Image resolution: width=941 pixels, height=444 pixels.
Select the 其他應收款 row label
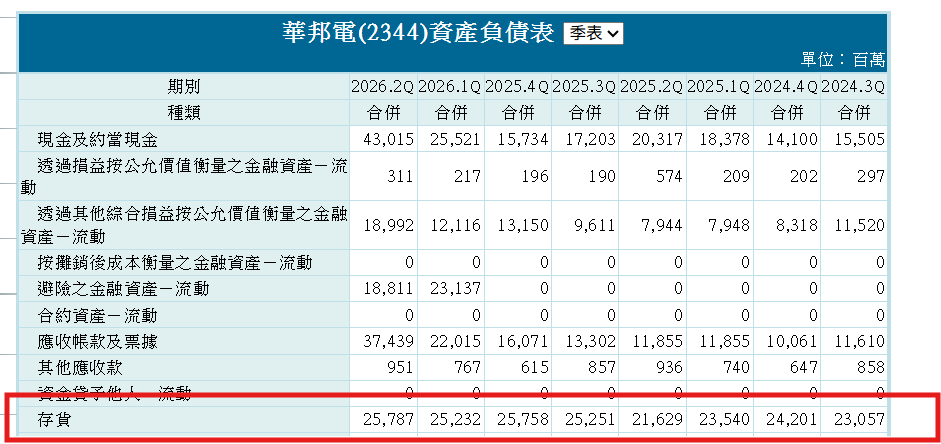click(80, 367)
